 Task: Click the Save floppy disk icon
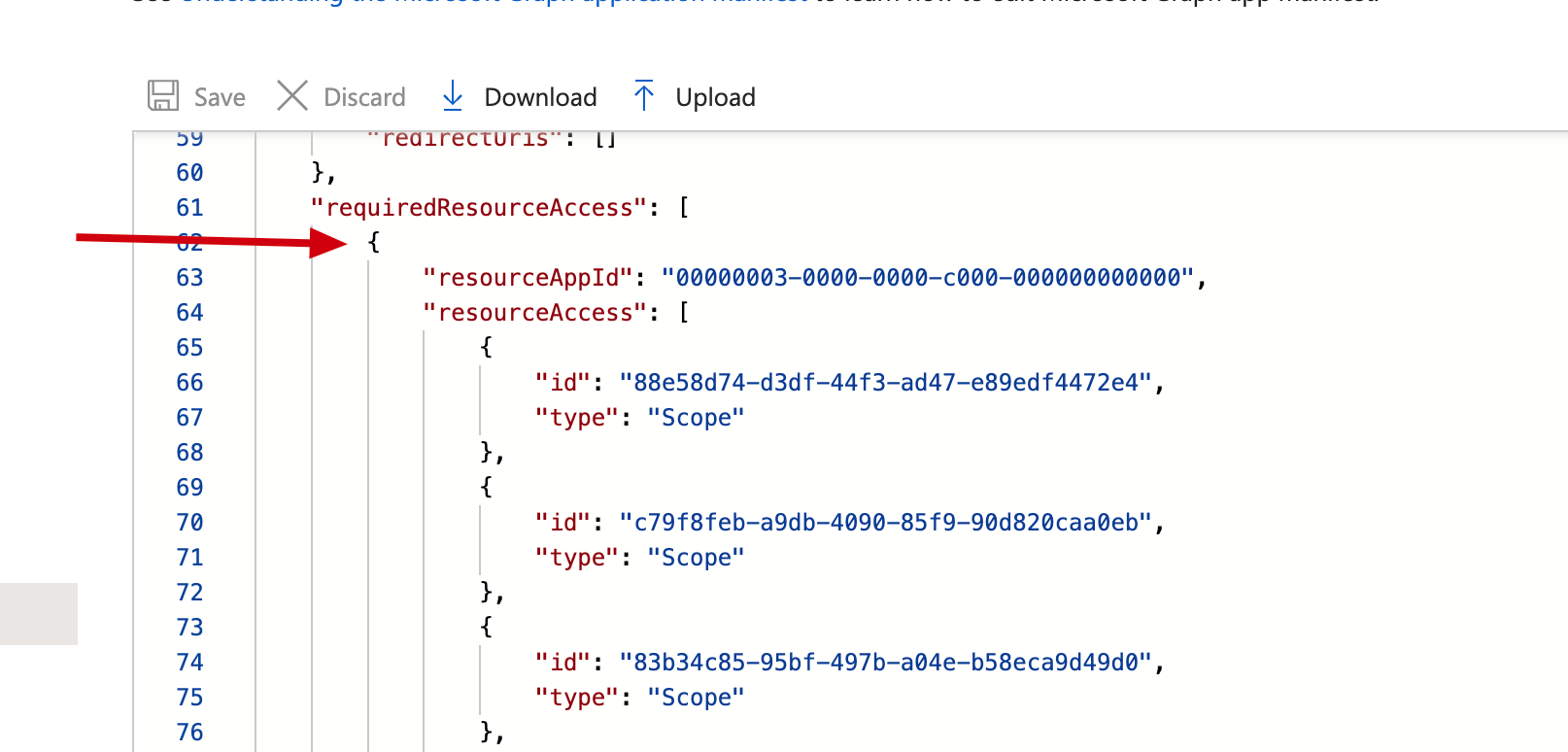(x=163, y=96)
